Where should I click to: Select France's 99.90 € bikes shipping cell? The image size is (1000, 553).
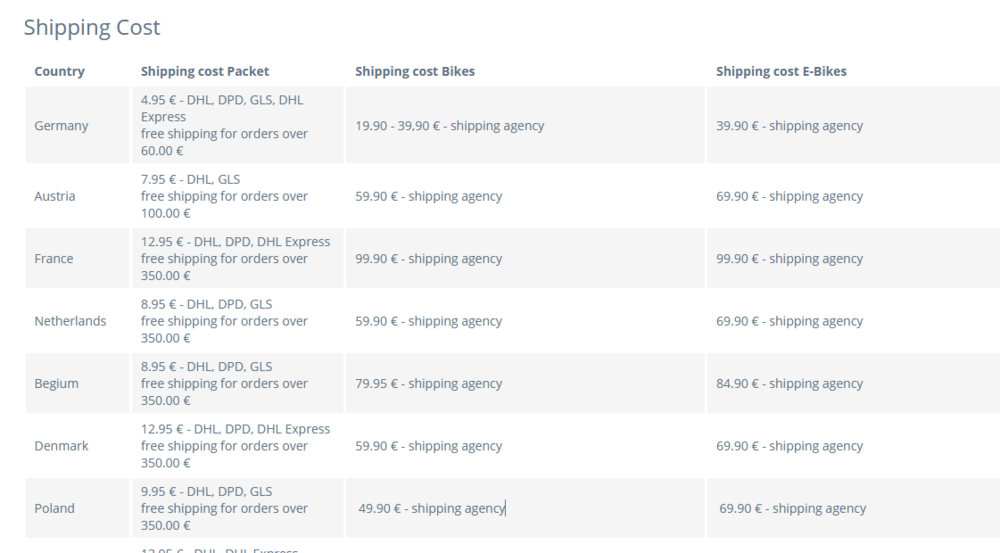click(x=428, y=258)
